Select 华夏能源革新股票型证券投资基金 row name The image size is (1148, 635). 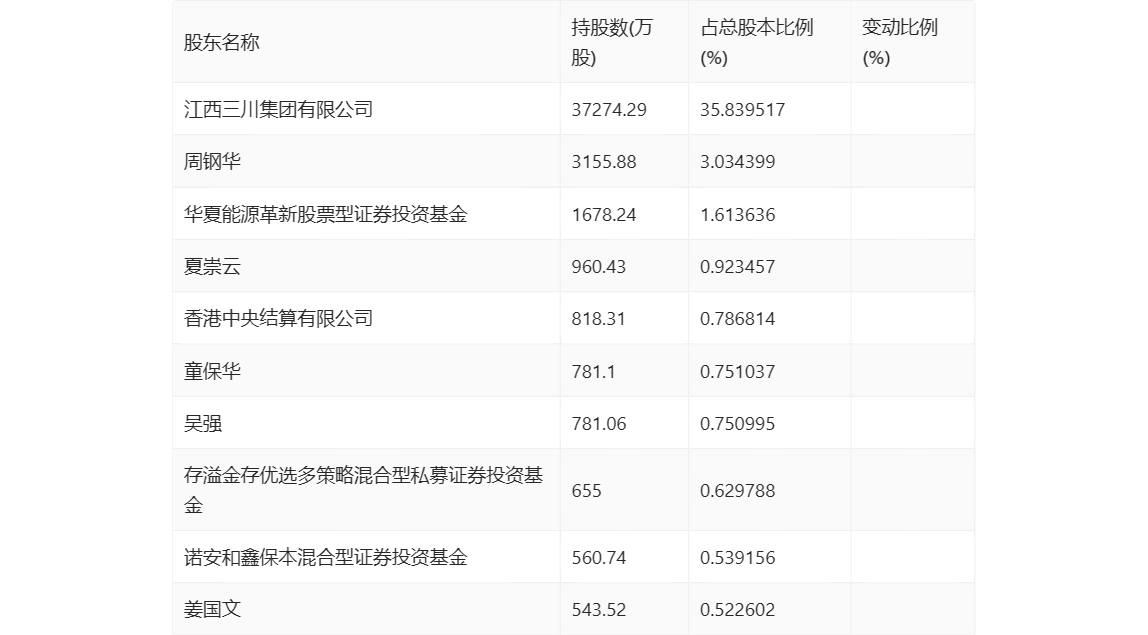[x=326, y=215]
